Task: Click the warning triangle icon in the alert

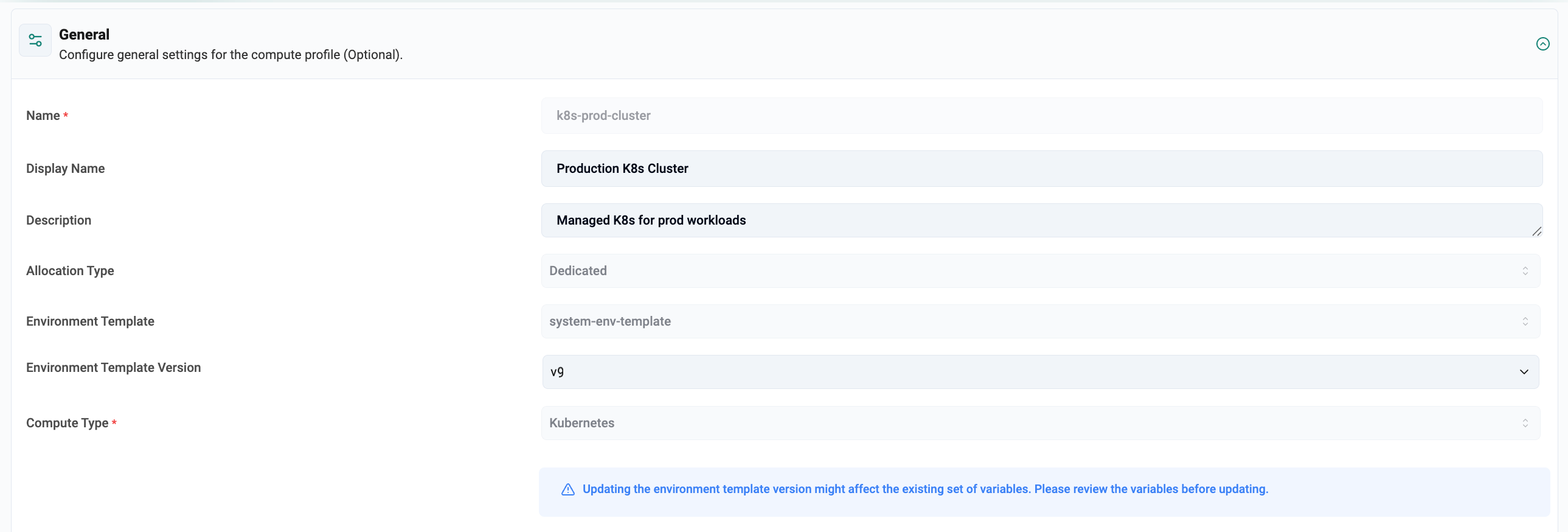Action: pyautogui.click(x=567, y=489)
